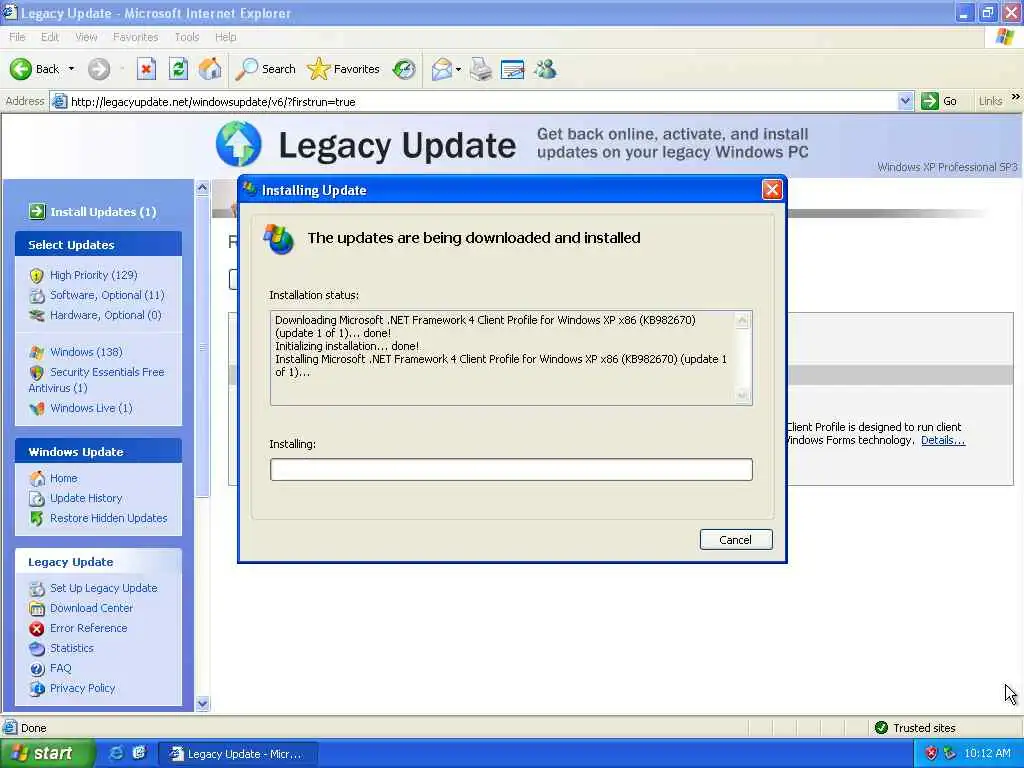The width and height of the screenshot is (1024, 768).
Task: Click the Stop loading icon
Action: (x=146, y=69)
